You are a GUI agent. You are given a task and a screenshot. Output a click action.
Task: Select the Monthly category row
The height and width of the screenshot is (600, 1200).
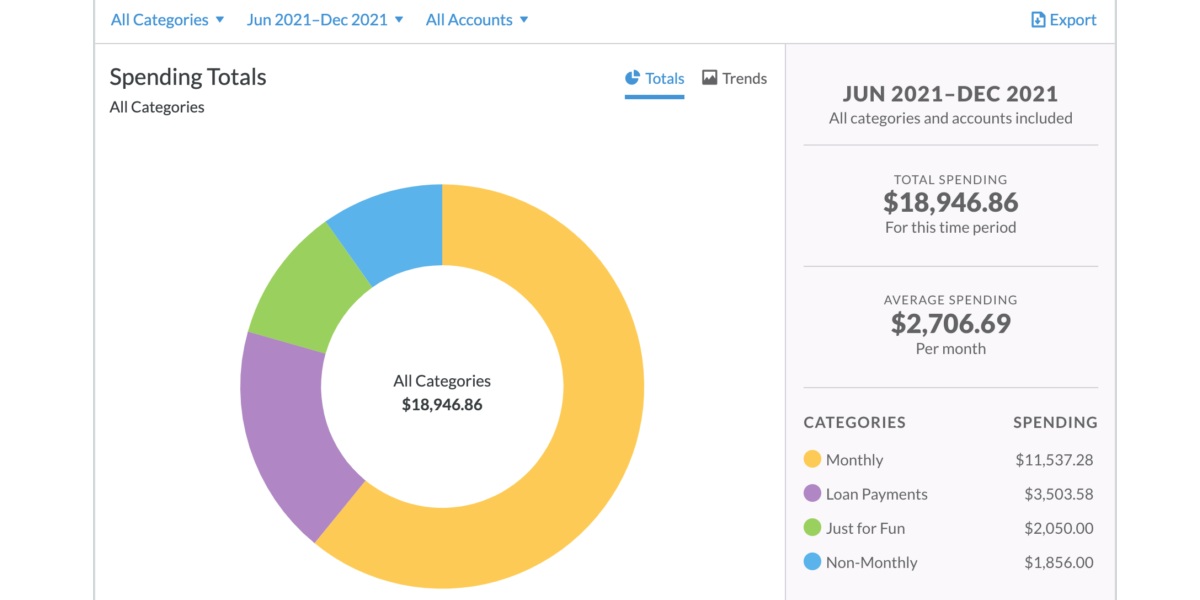[950, 460]
